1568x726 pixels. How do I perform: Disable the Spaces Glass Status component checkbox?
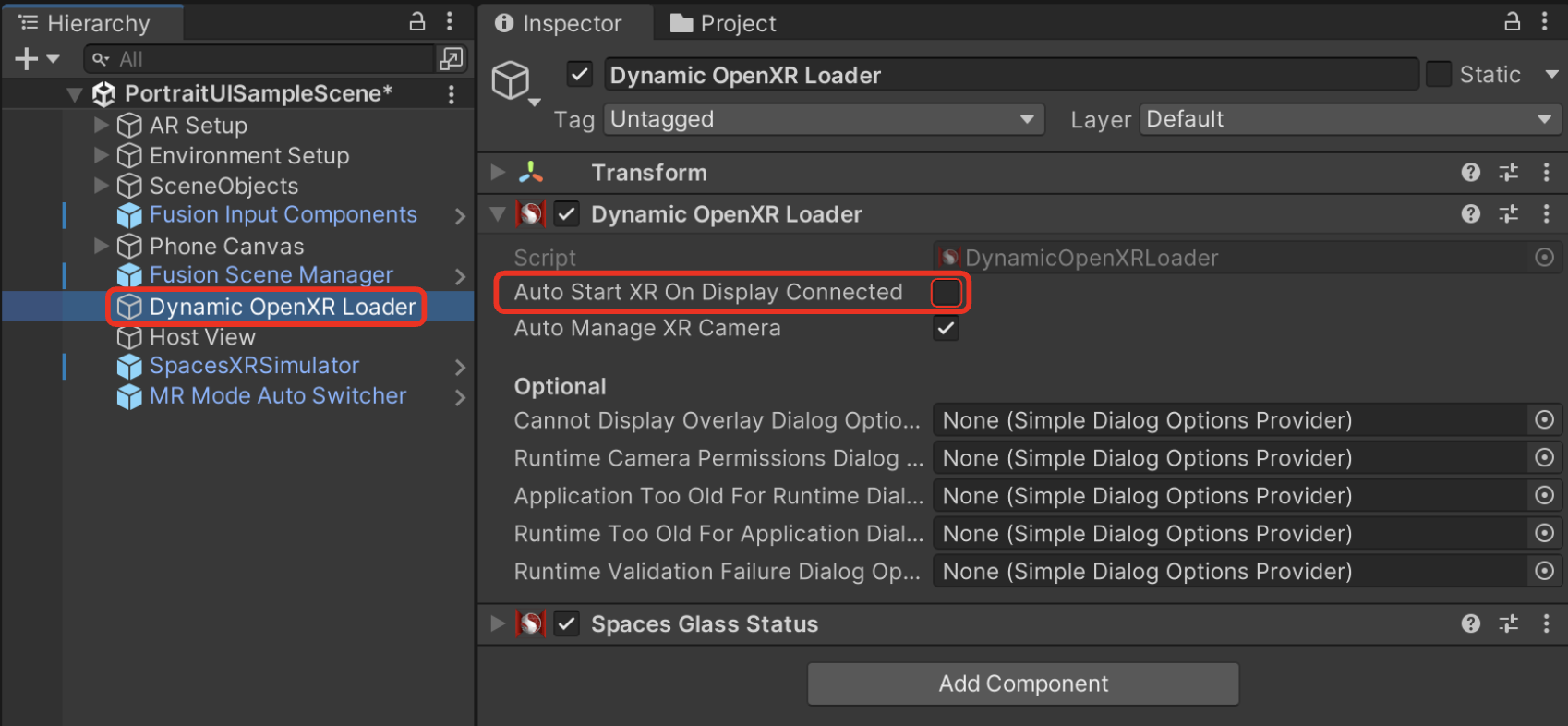[567, 624]
